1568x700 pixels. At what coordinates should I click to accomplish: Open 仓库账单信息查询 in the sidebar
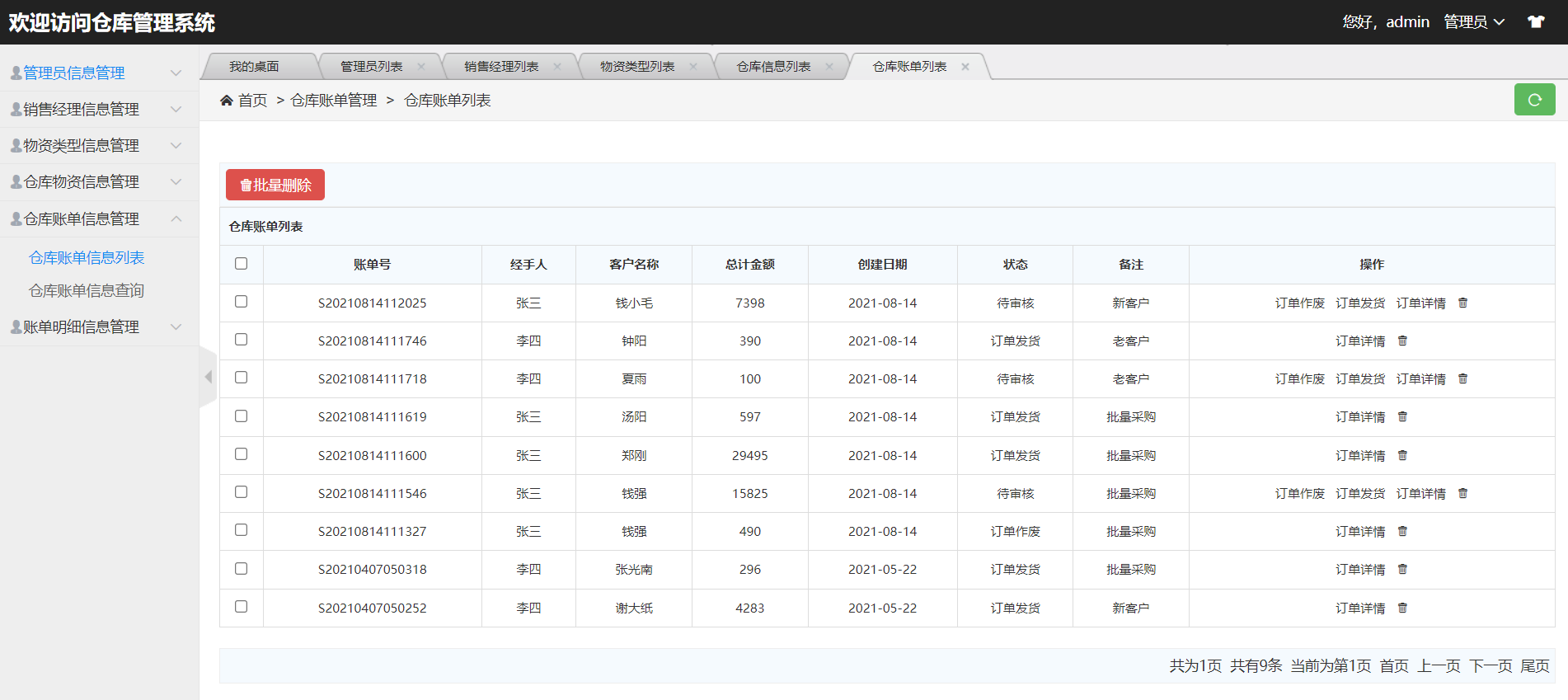[x=87, y=291]
